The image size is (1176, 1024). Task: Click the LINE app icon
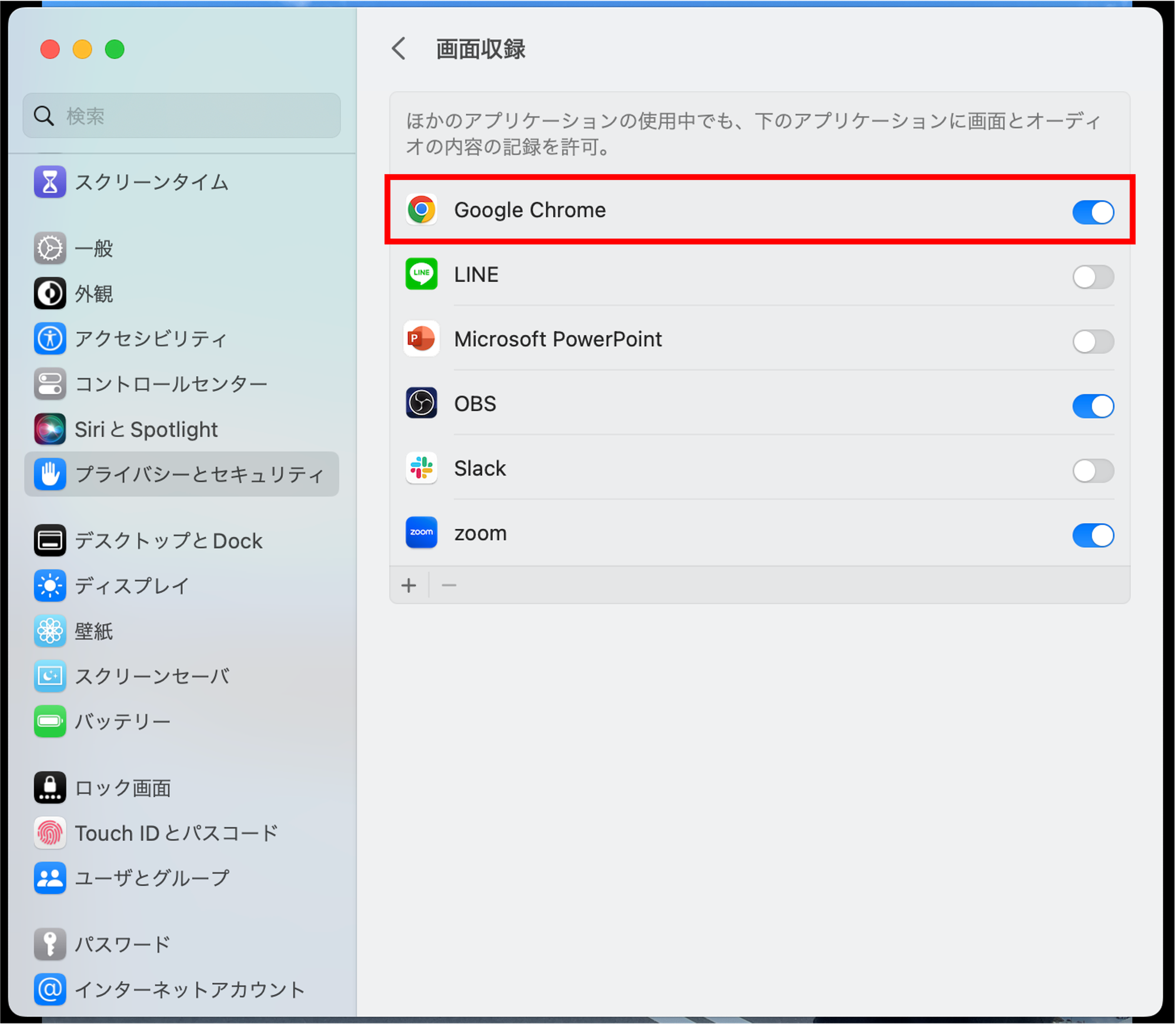click(x=422, y=274)
